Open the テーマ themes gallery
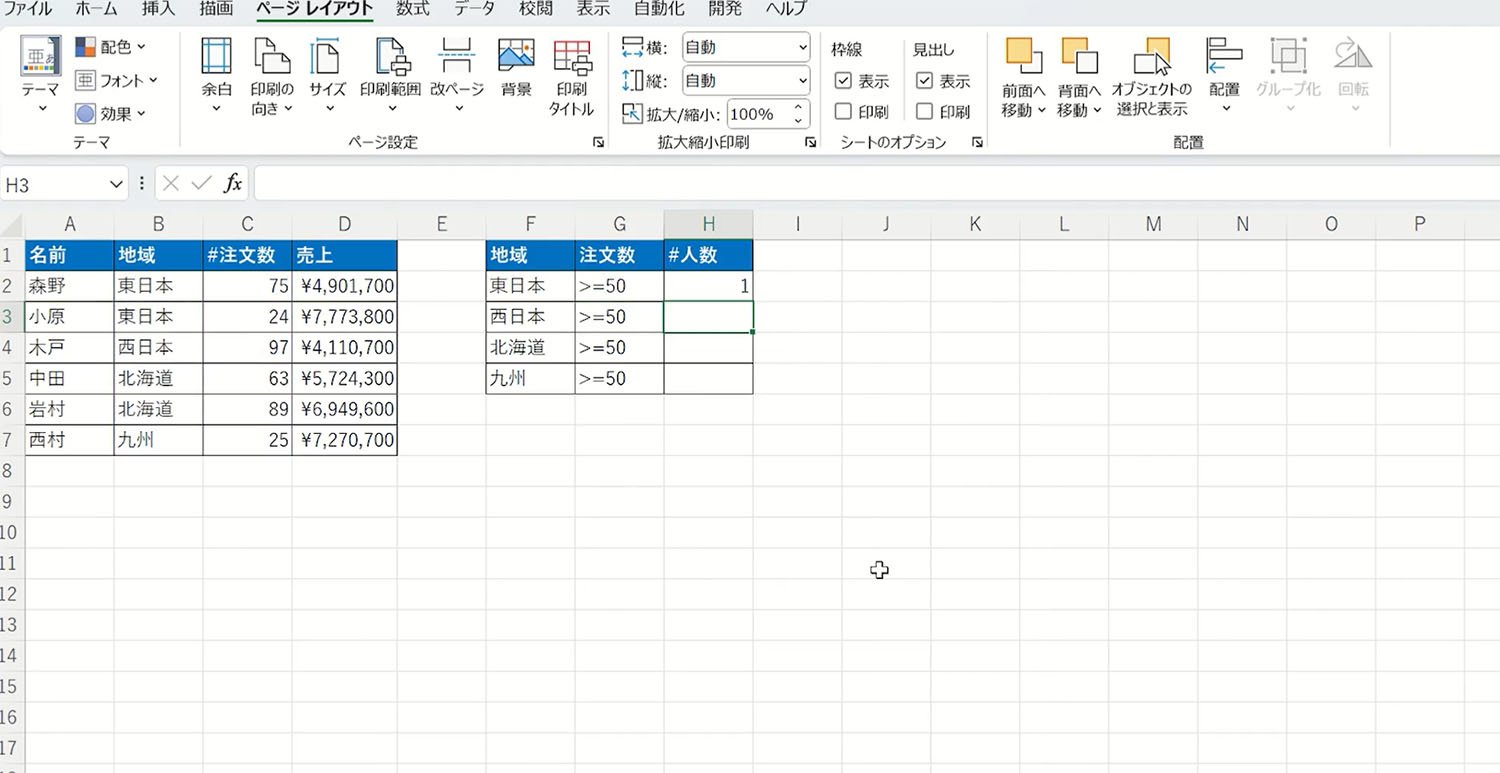This screenshot has width=1500, height=773. pos(41,76)
